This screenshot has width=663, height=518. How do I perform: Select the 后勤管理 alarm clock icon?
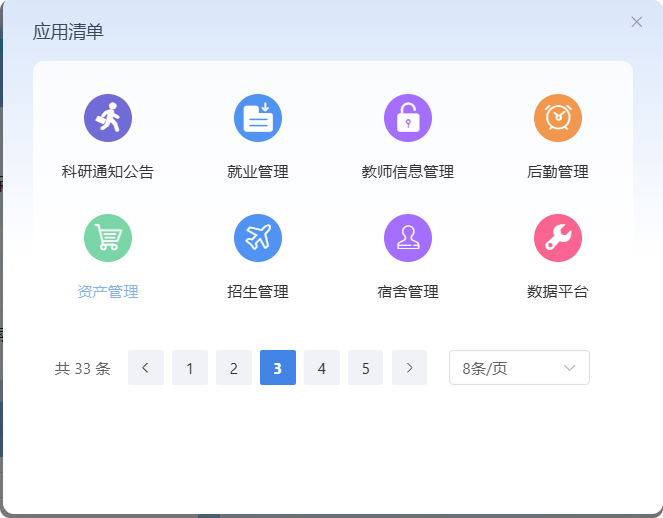tap(558, 118)
